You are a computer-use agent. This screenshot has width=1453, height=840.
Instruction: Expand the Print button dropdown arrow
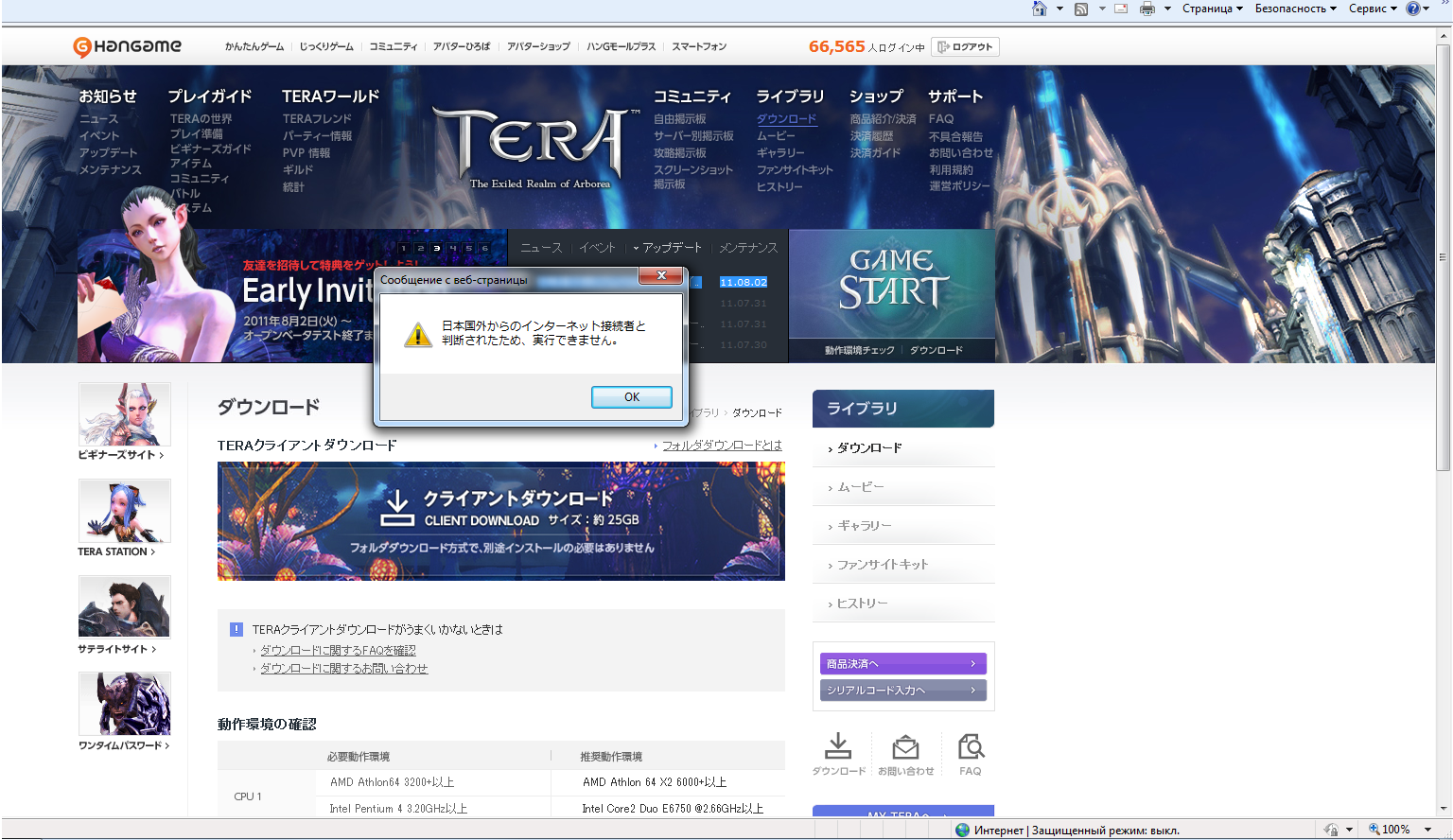click(1167, 9)
